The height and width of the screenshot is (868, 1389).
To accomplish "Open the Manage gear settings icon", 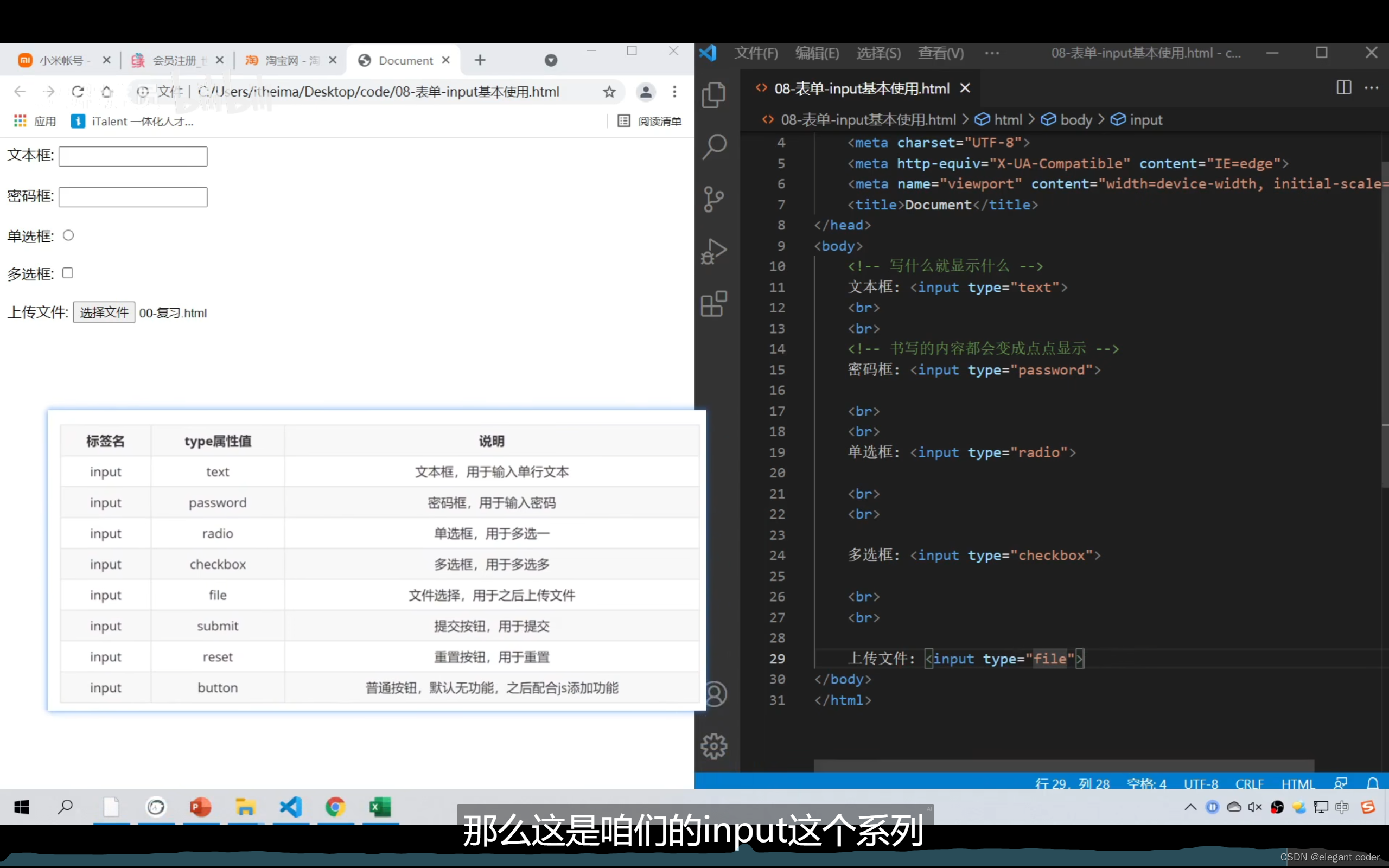I will [714, 746].
